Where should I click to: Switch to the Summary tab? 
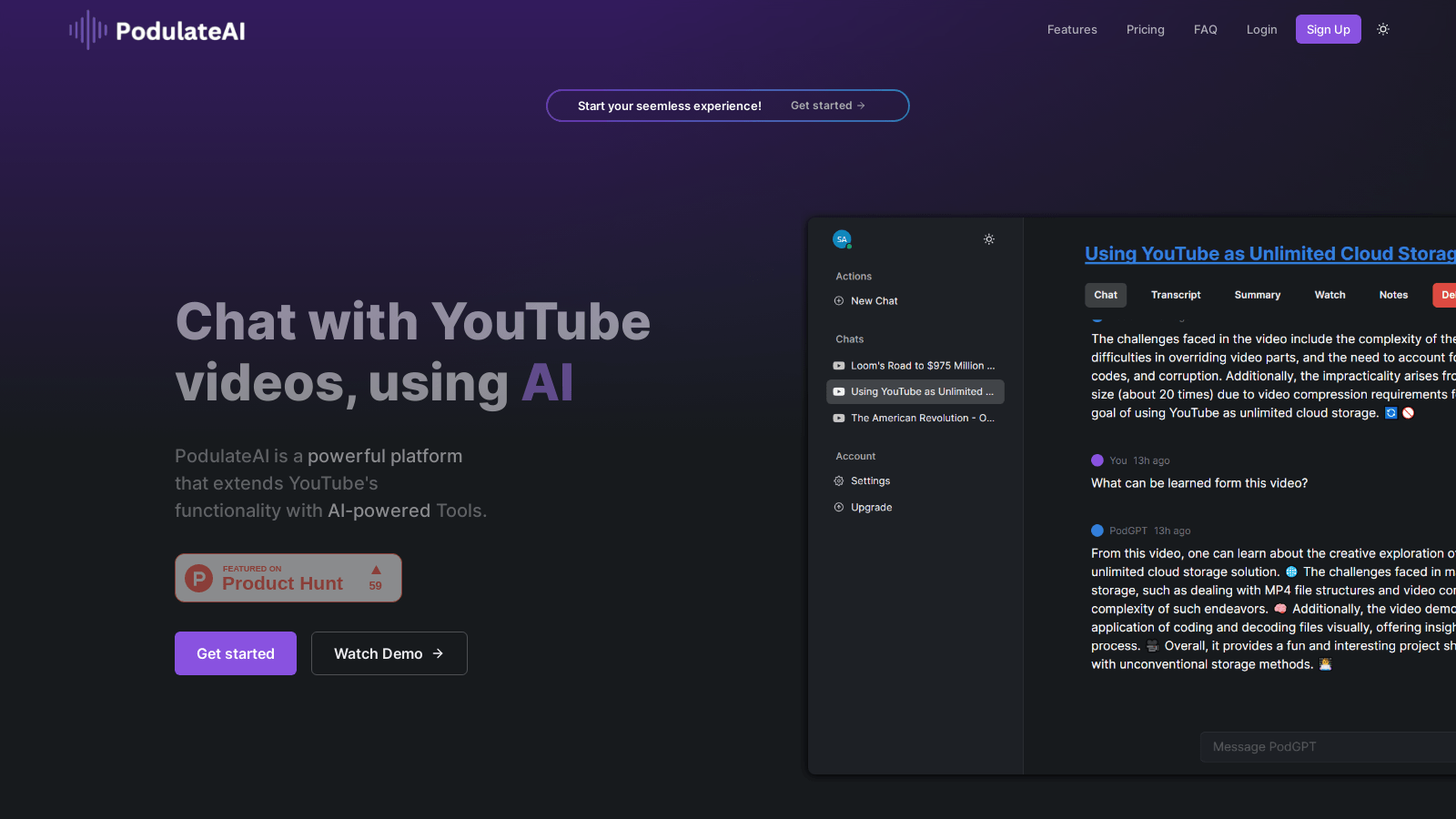(x=1258, y=295)
